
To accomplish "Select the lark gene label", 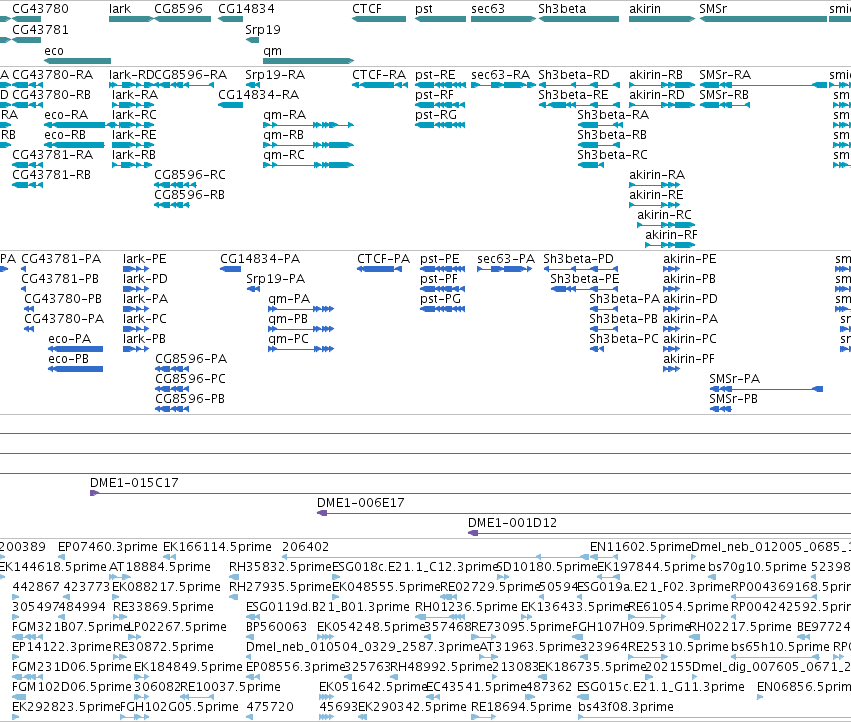I will click(120, 9).
